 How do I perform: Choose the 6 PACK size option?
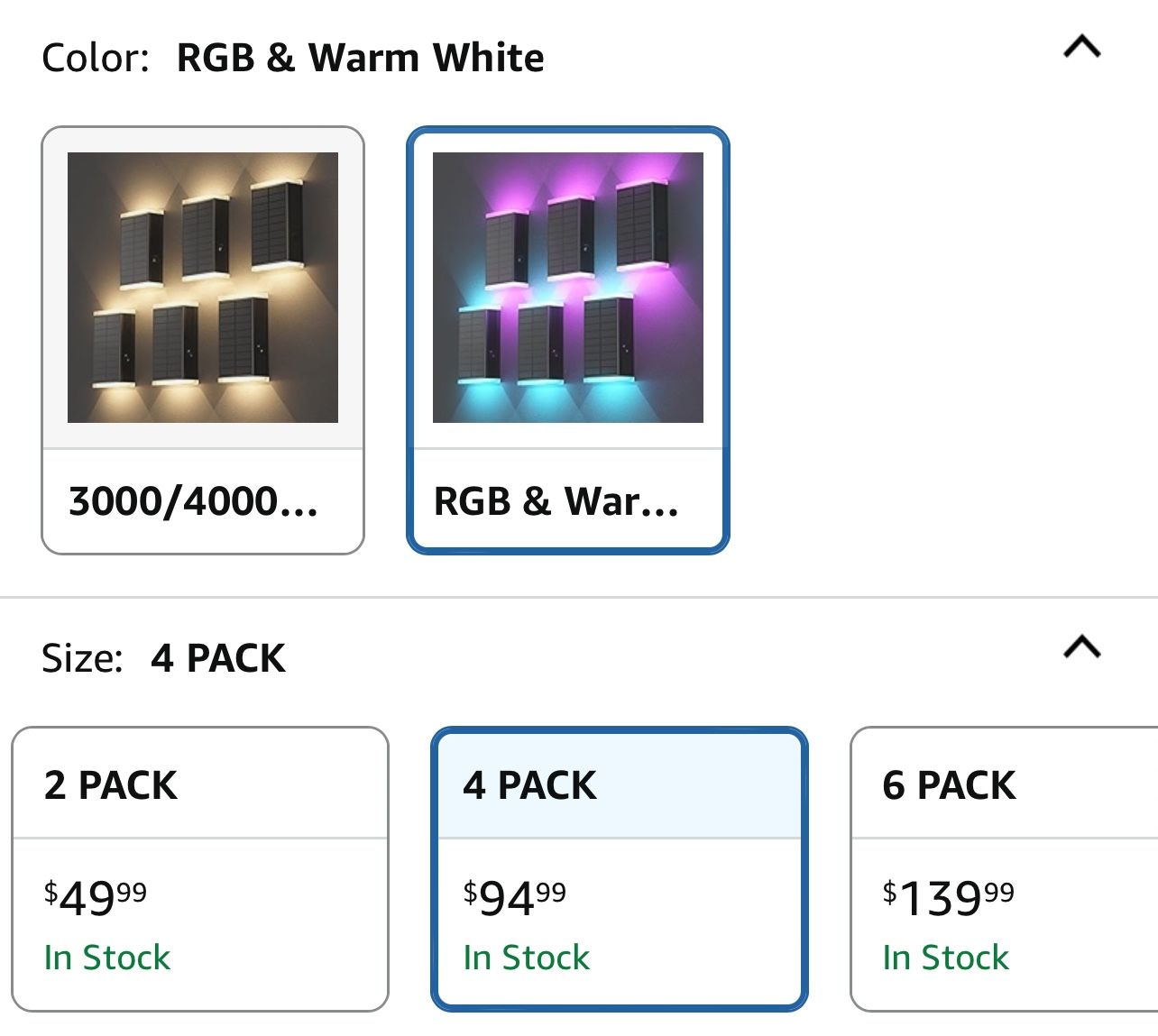[x=1004, y=869]
